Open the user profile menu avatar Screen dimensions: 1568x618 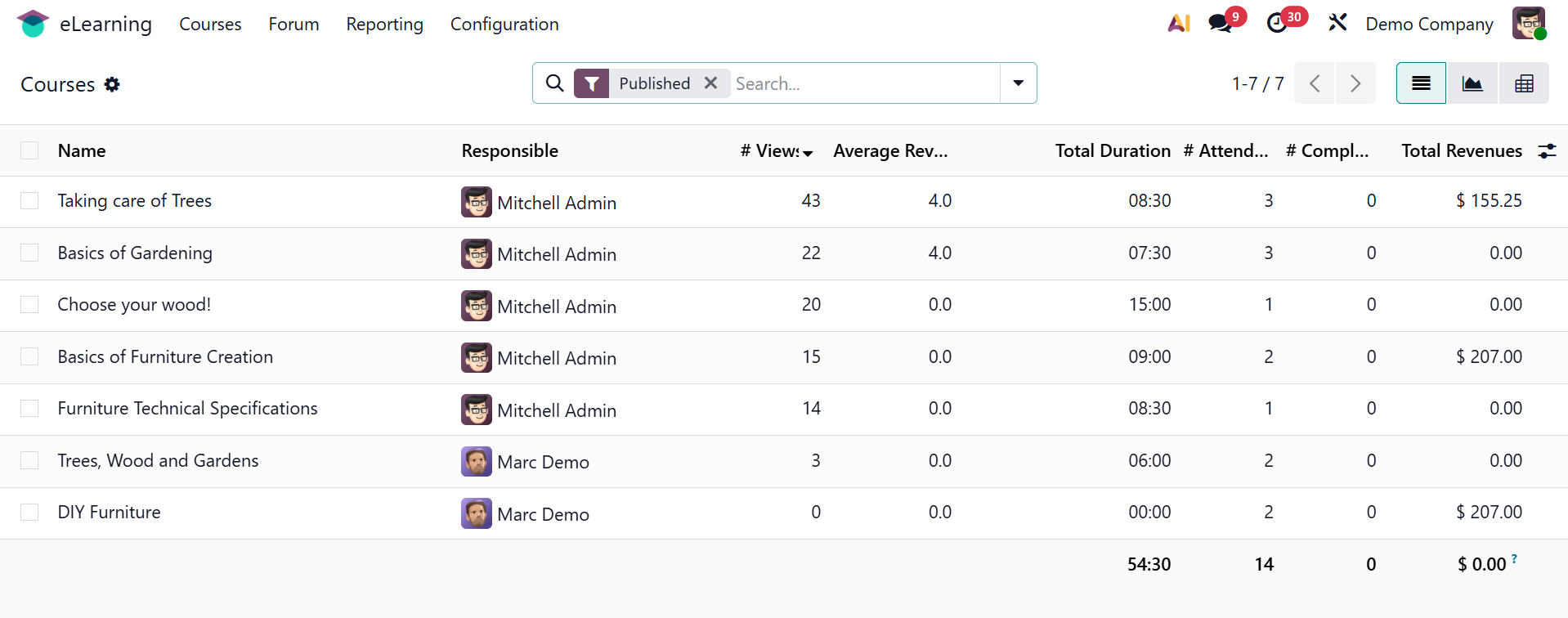1529,24
